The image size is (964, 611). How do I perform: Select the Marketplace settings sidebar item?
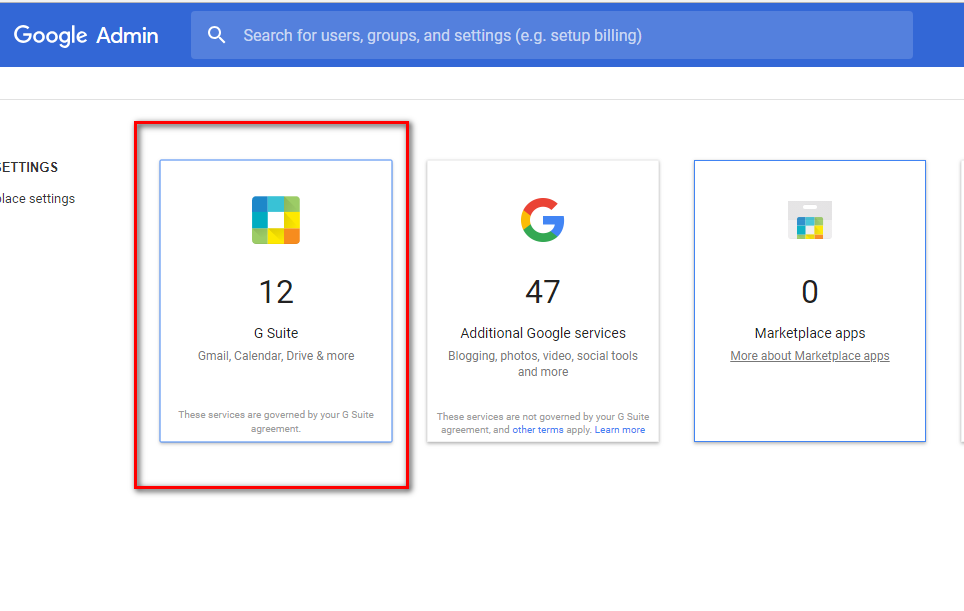coord(37,199)
